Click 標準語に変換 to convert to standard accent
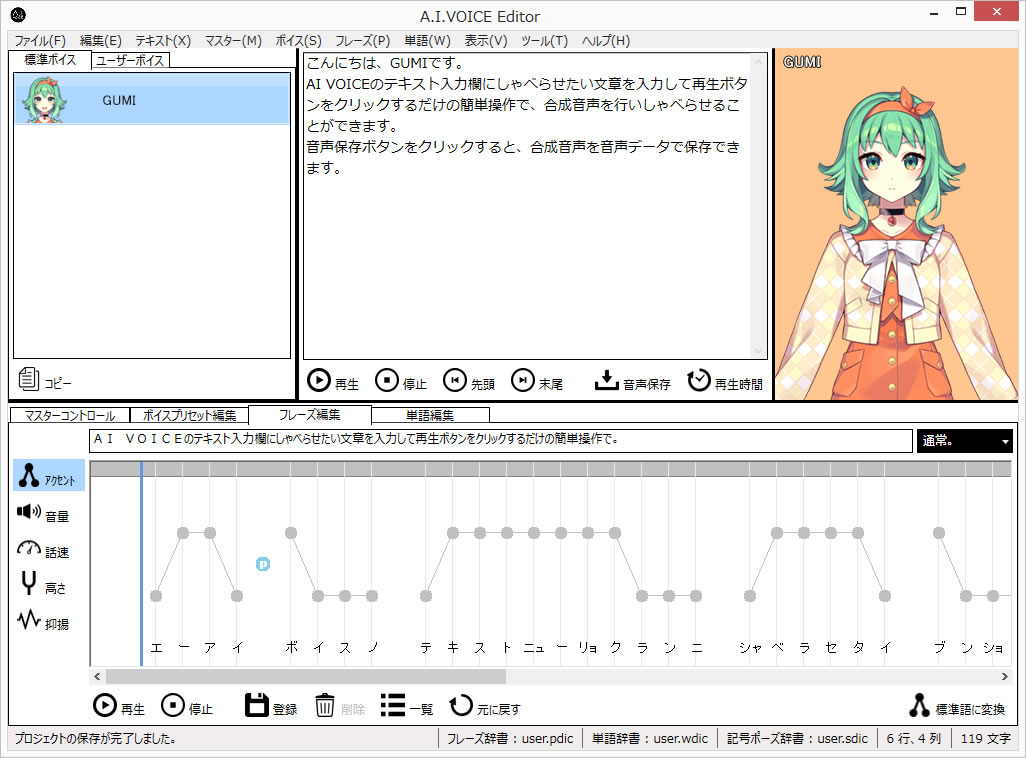This screenshot has width=1026, height=758. point(957,706)
